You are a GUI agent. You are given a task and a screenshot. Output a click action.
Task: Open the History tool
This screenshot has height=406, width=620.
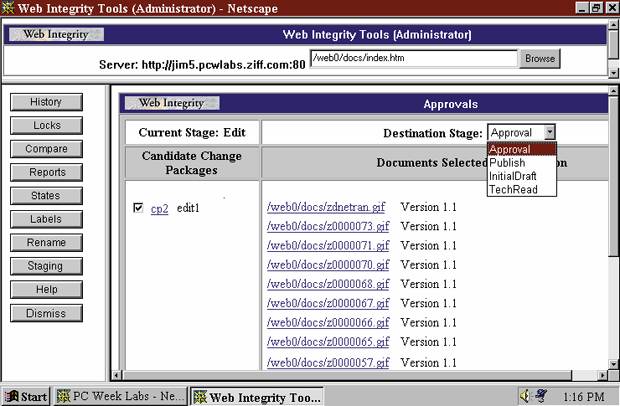(46, 102)
